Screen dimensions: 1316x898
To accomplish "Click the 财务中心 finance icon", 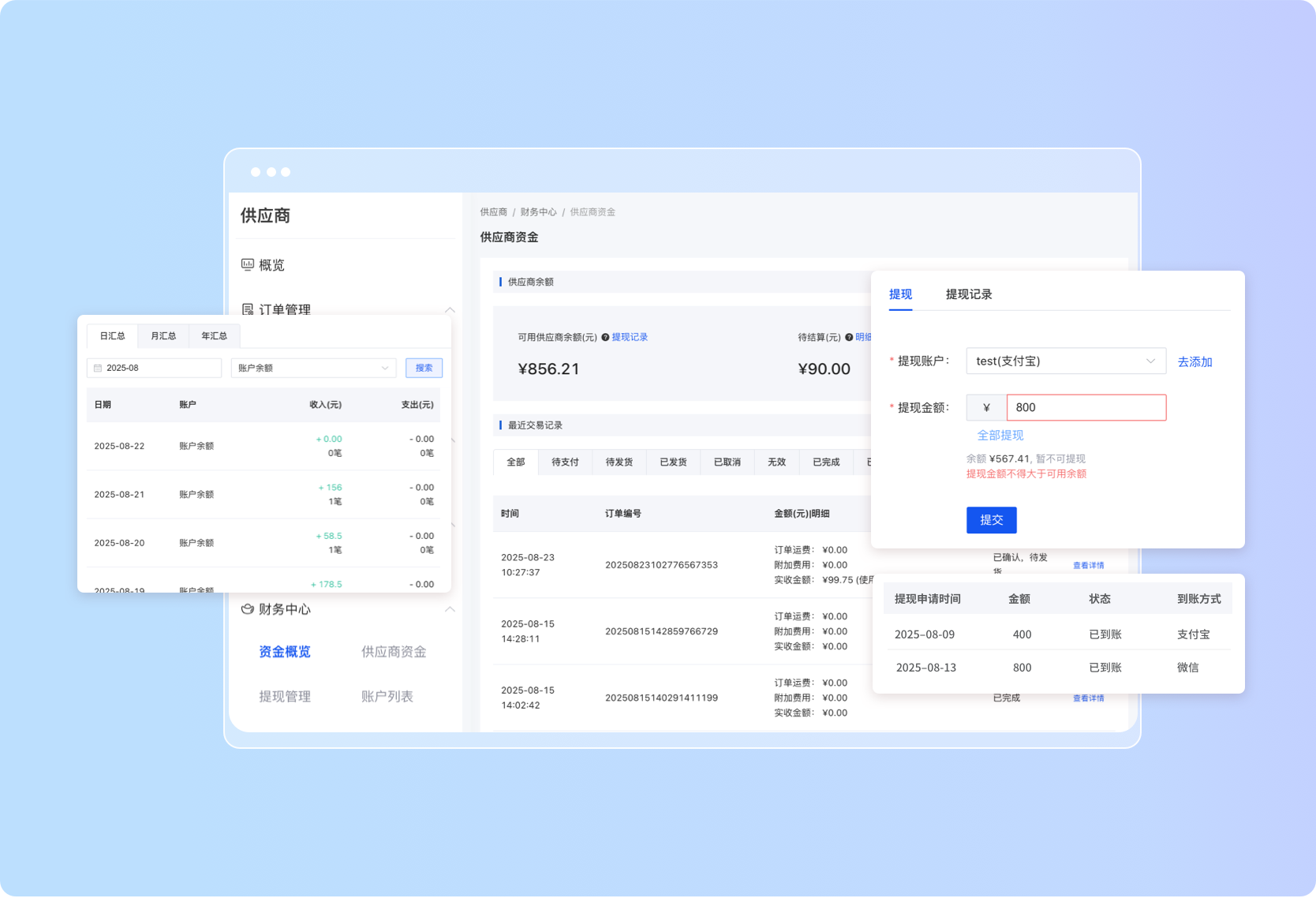I will pos(247,609).
